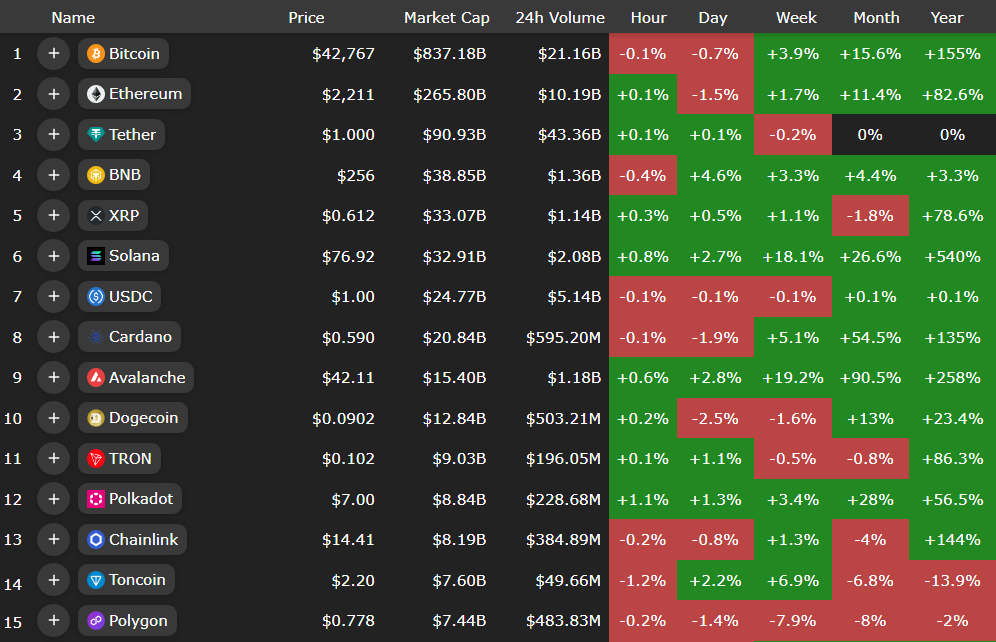Click BNB's price value $256
Screen dimensions: 996x642
(x=355, y=175)
